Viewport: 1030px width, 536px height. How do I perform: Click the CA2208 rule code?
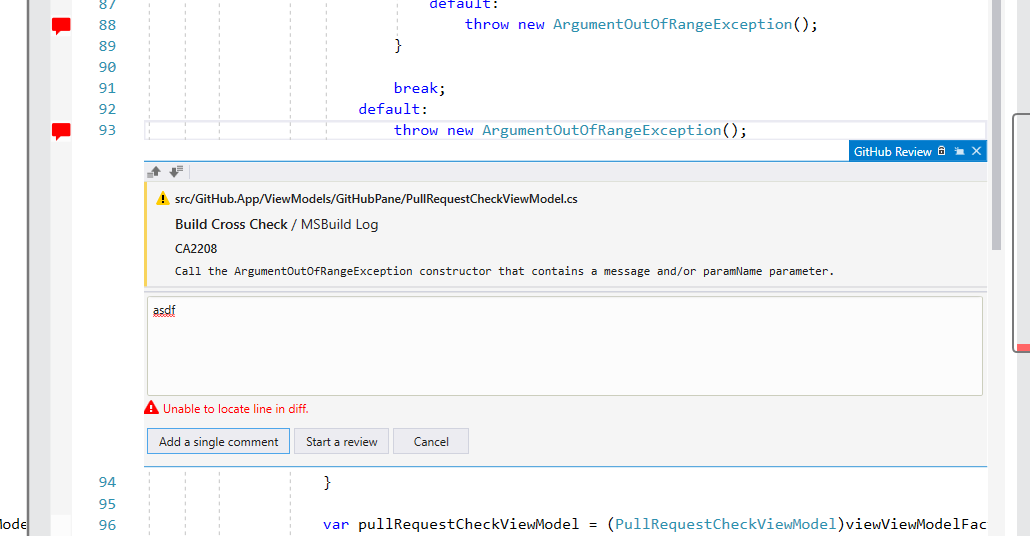click(196, 249)
